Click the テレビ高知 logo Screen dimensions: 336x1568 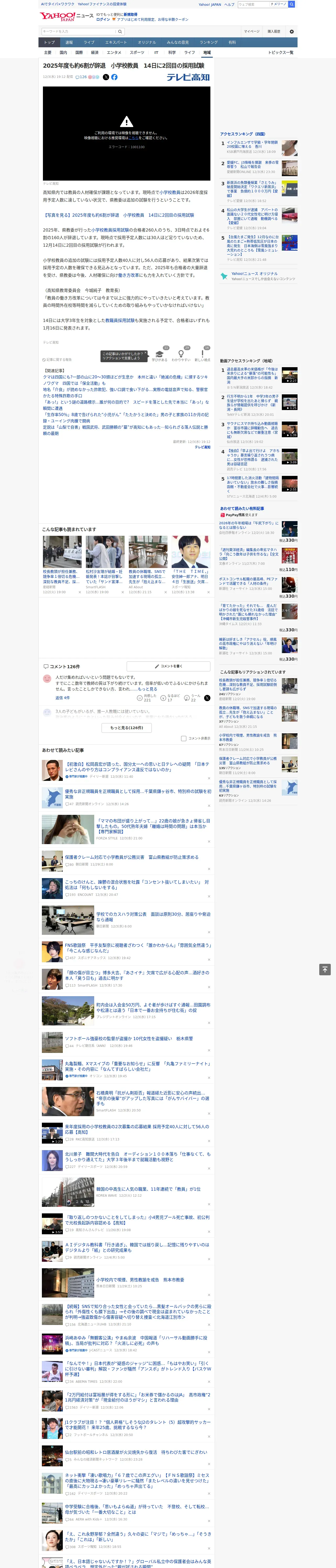pyautogui.click(x=188, y=77)
